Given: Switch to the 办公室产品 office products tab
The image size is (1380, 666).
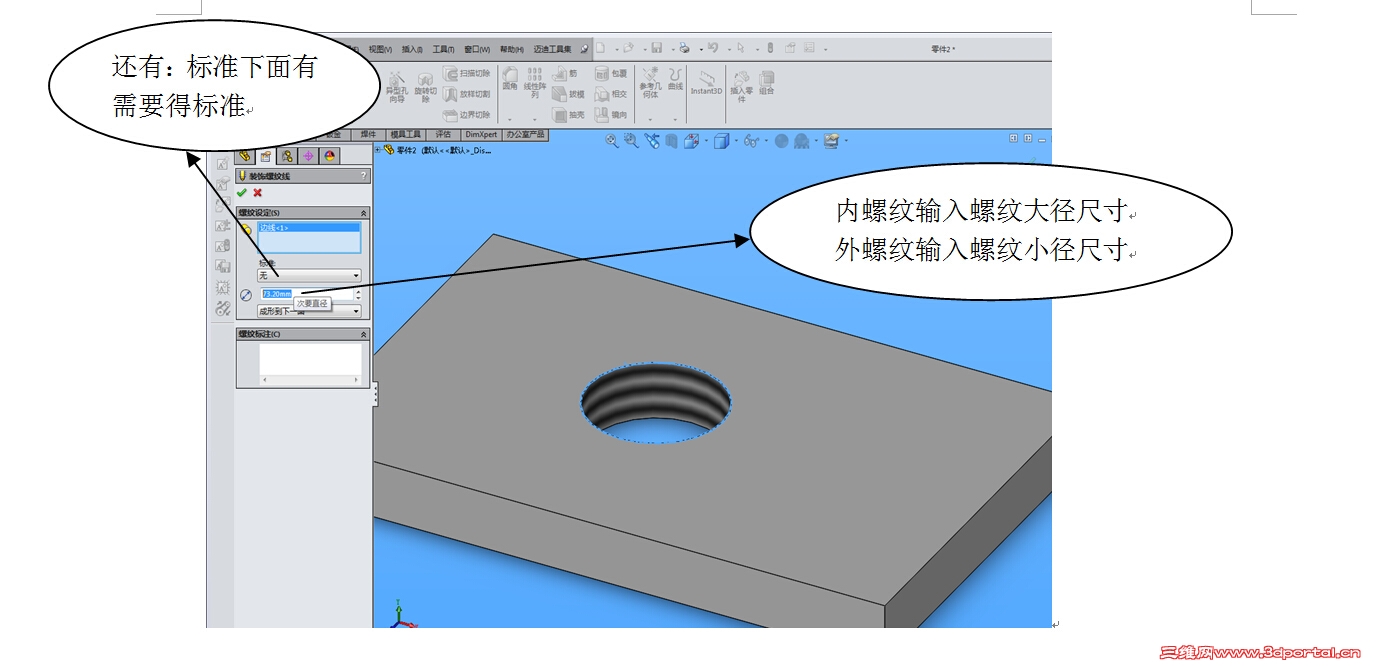Looking at the screenshot, I should click(525, 134).
